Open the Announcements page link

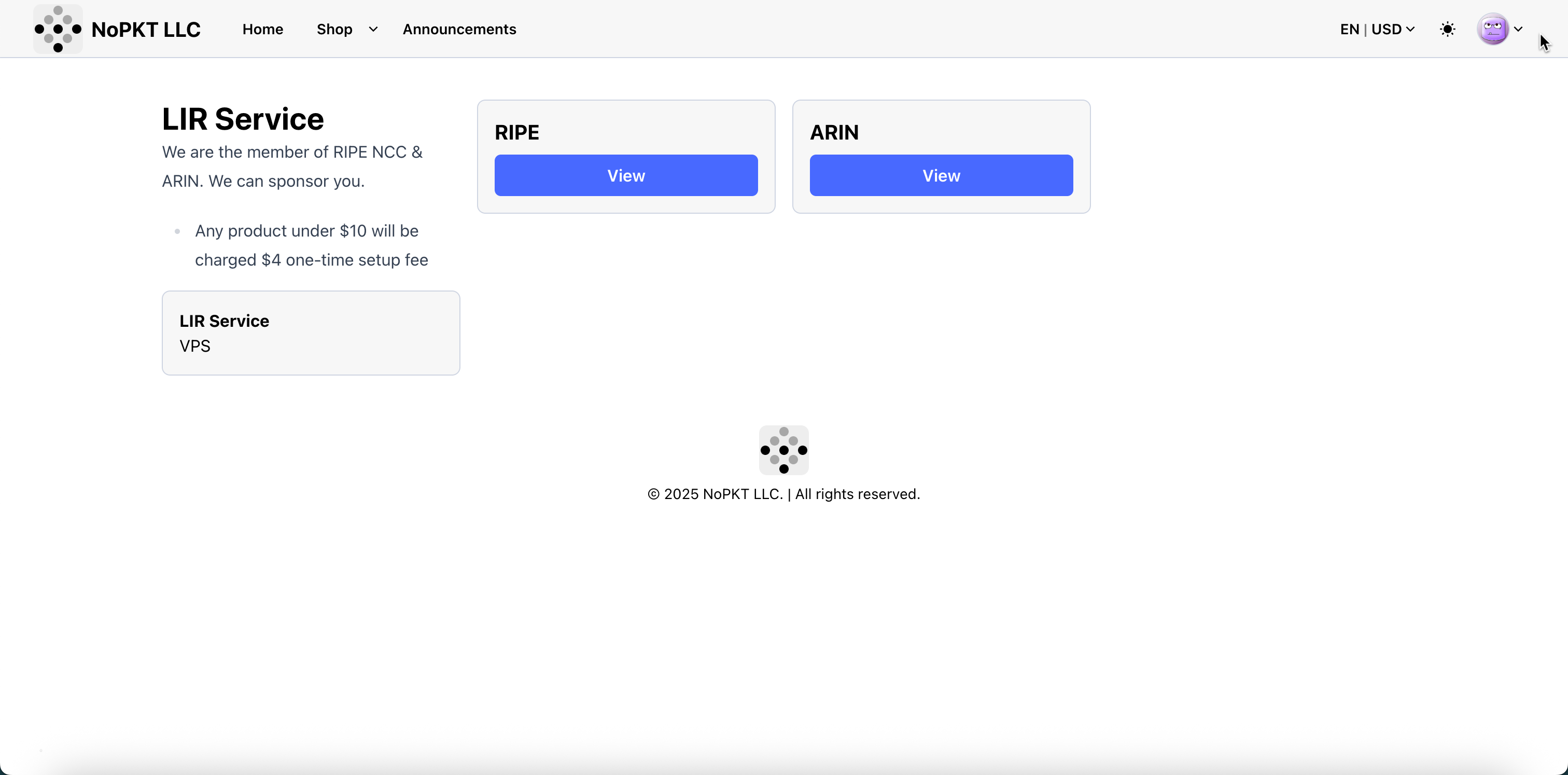pos(459,29)
